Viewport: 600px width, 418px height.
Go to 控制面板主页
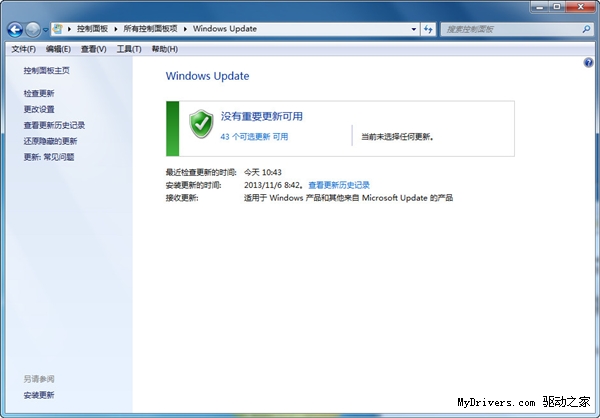[47, 70]
